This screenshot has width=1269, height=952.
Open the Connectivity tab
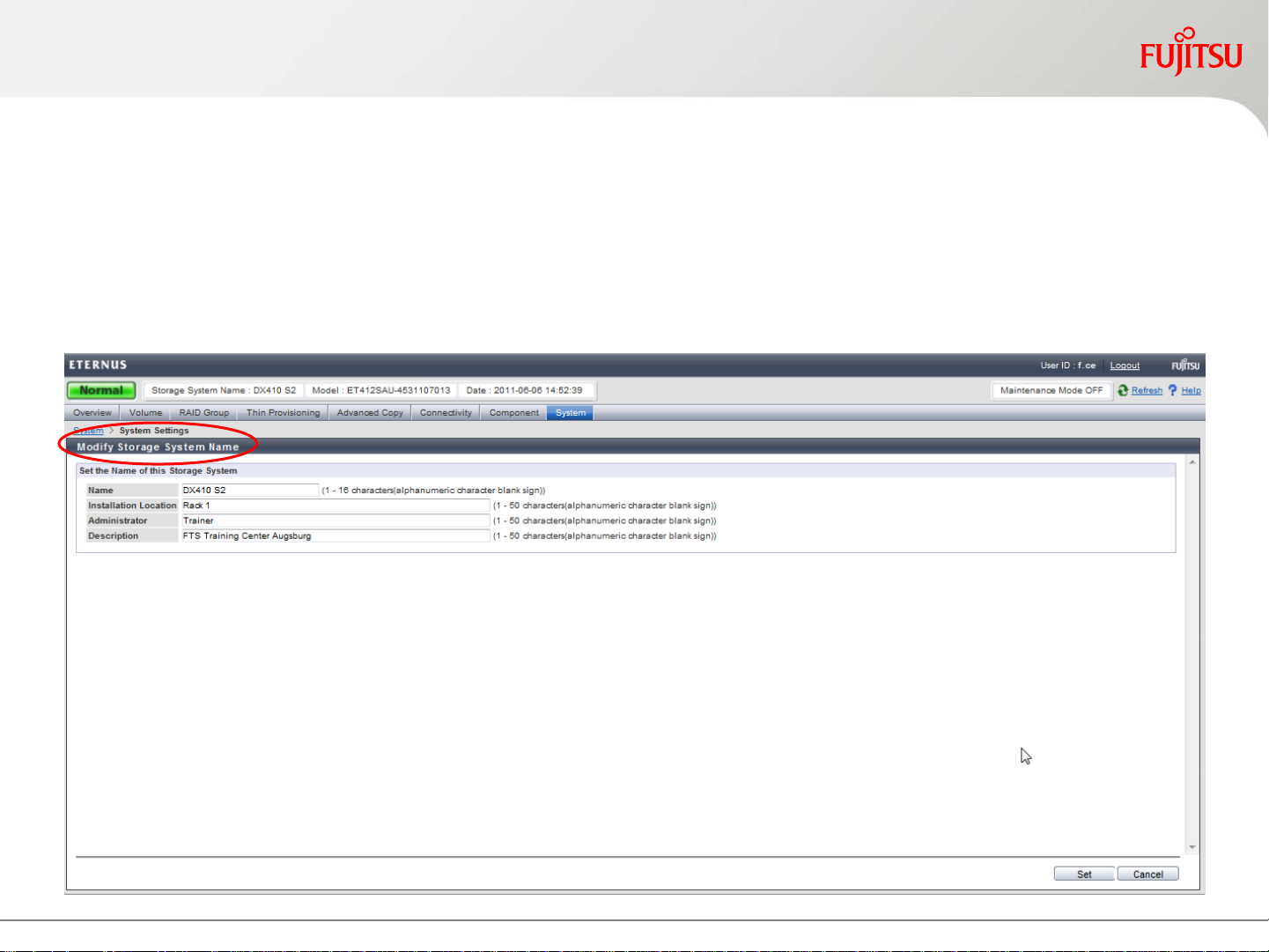tap(446, 413)
